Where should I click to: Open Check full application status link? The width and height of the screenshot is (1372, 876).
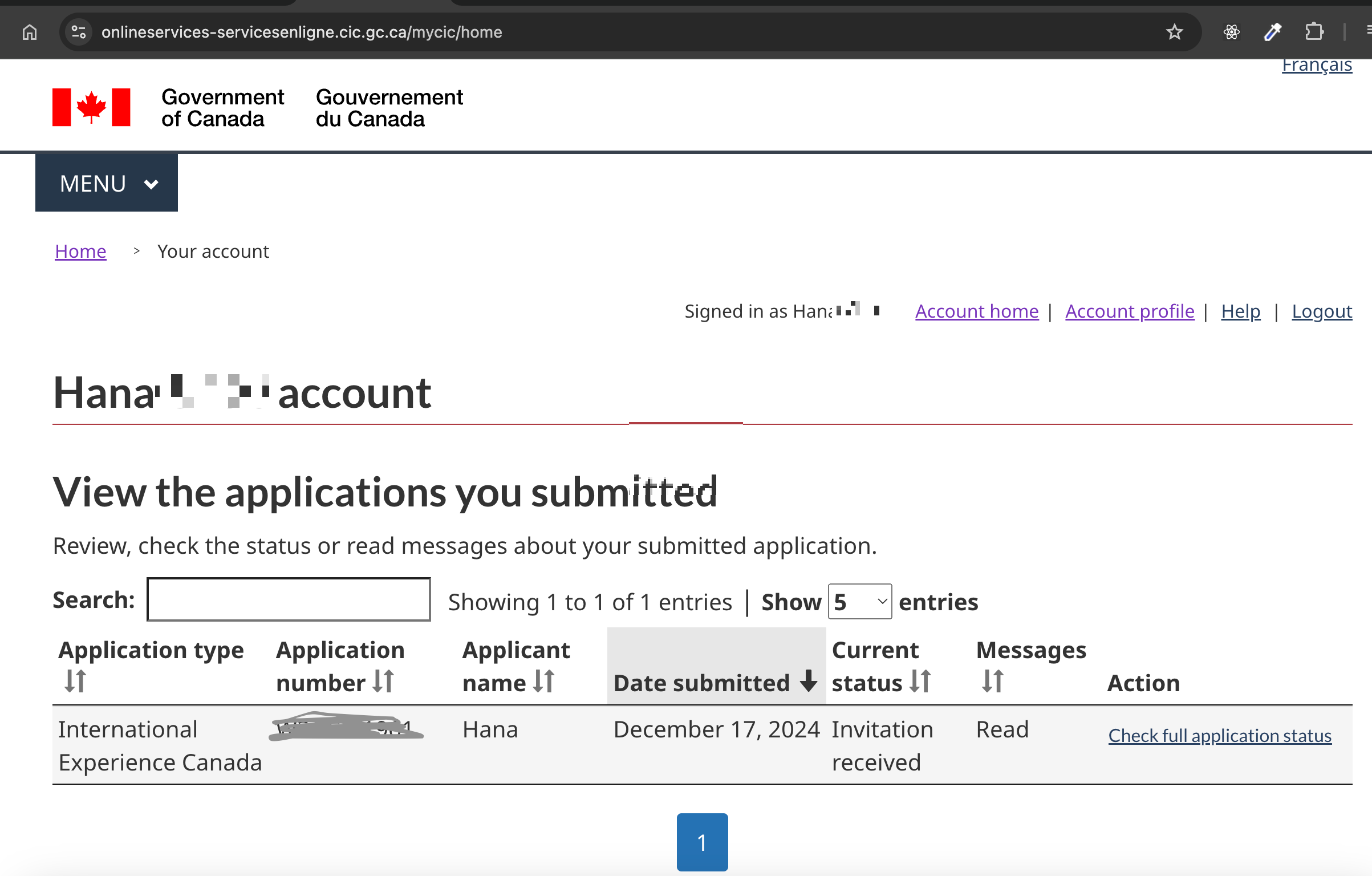click(x=1220, y=736)
